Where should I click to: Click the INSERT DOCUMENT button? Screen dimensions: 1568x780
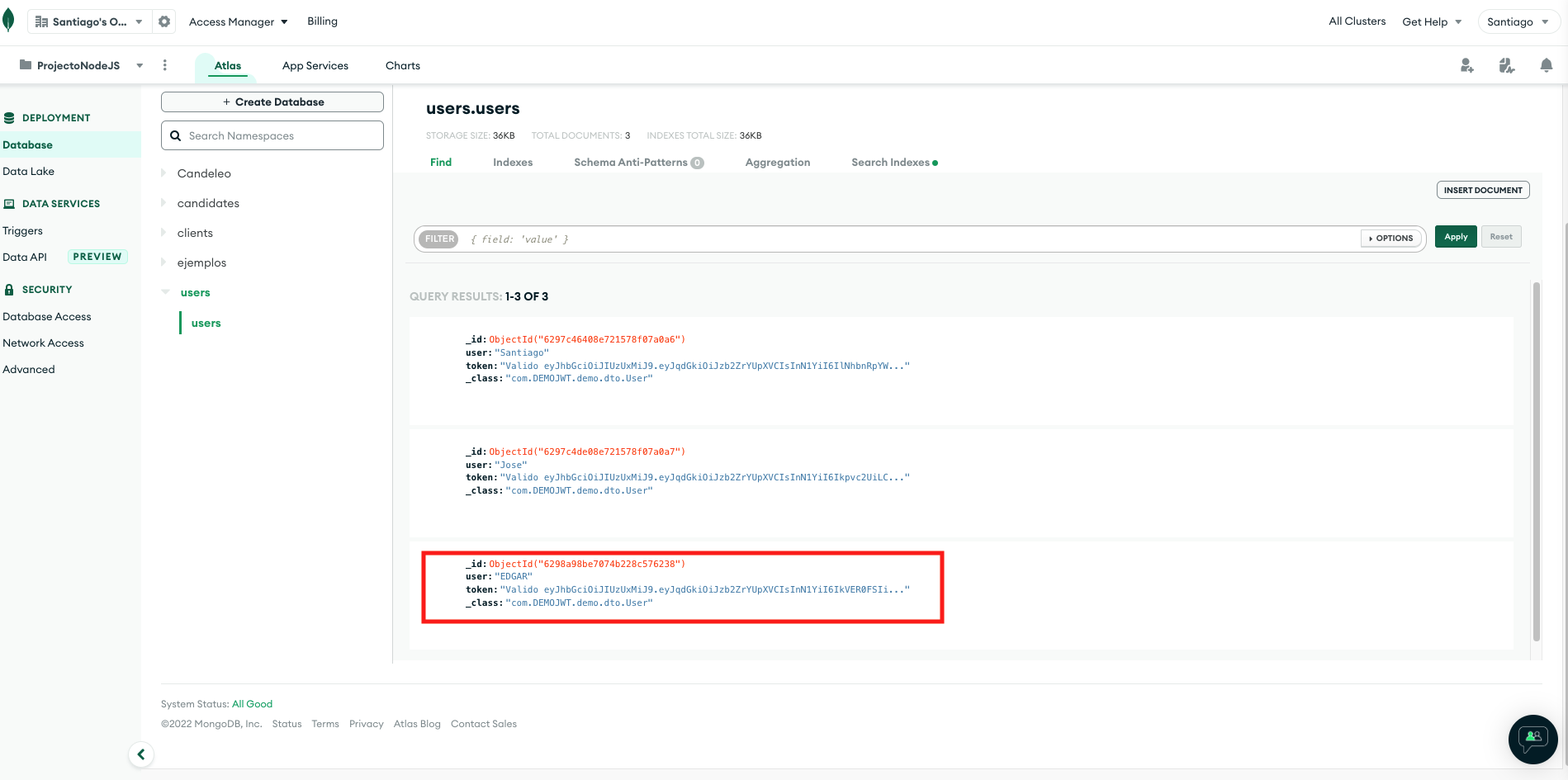click(x=1482, y=190)
